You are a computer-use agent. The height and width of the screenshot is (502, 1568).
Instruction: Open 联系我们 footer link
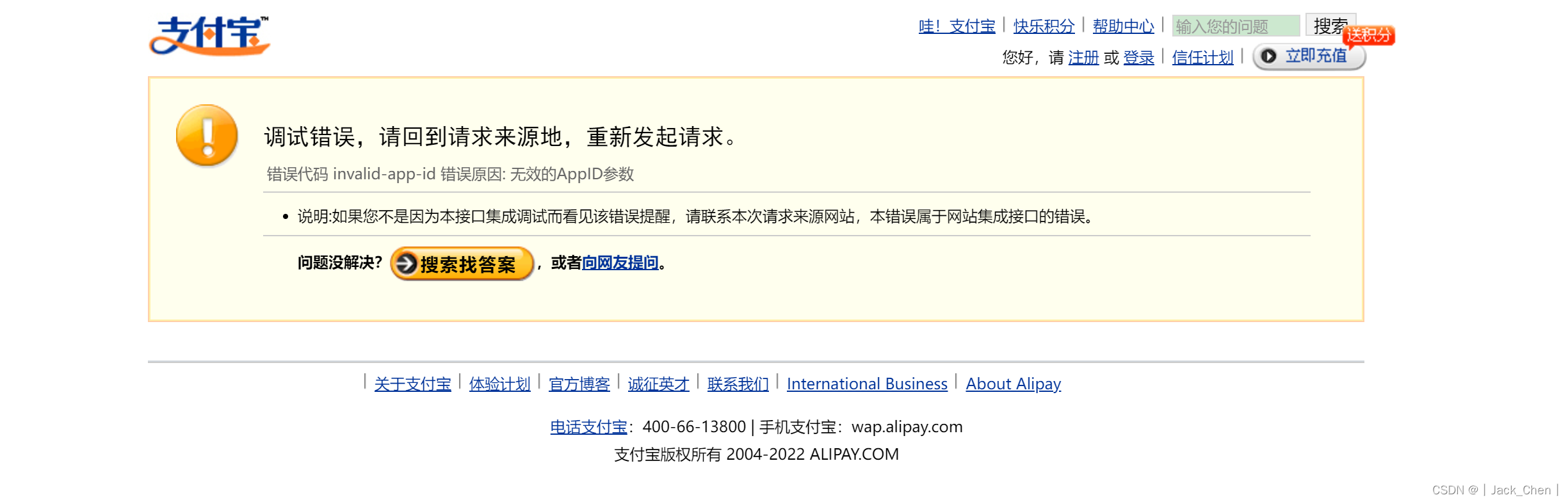738,384
